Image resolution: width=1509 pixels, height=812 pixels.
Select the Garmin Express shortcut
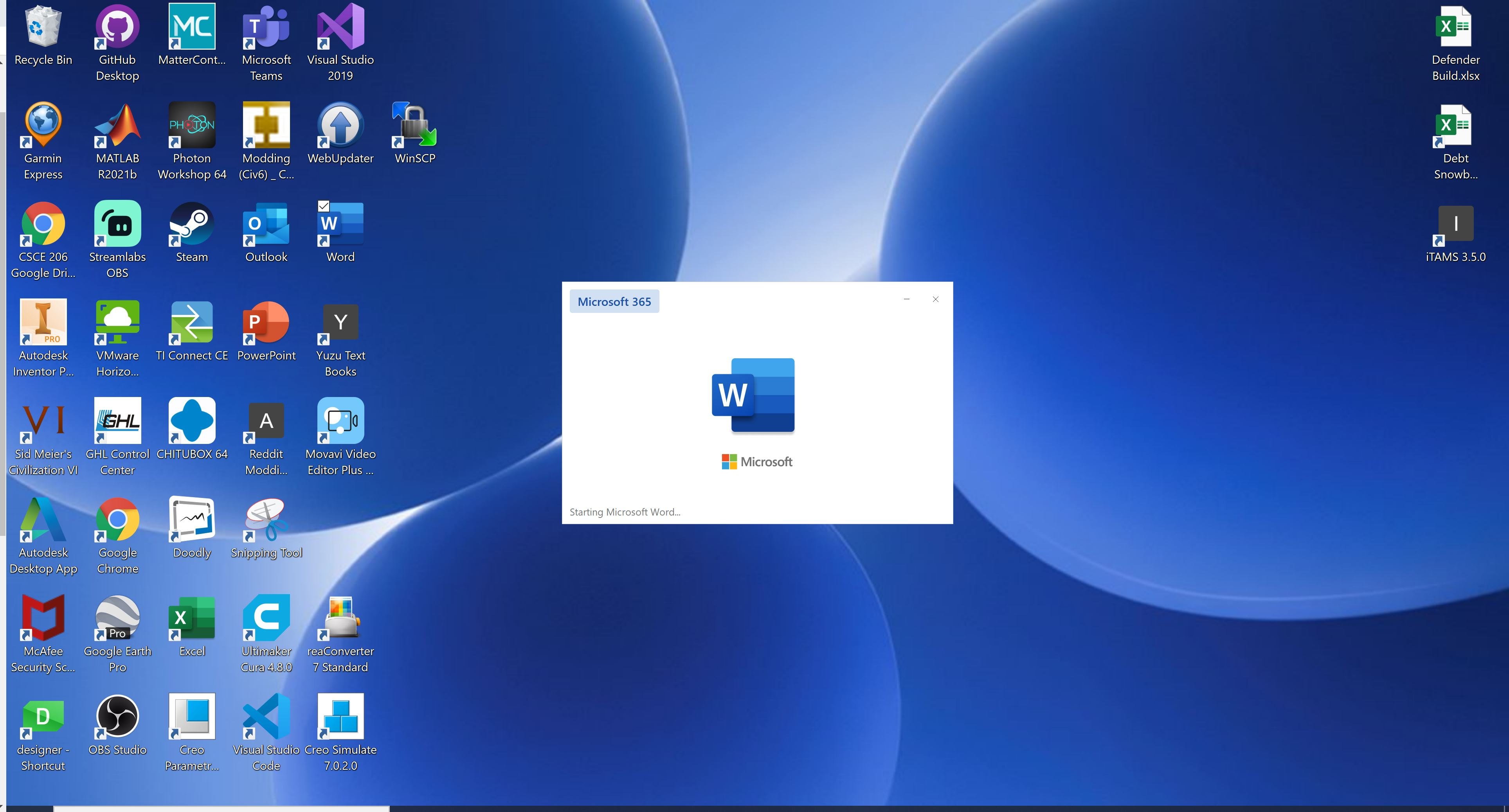point(43,125)
